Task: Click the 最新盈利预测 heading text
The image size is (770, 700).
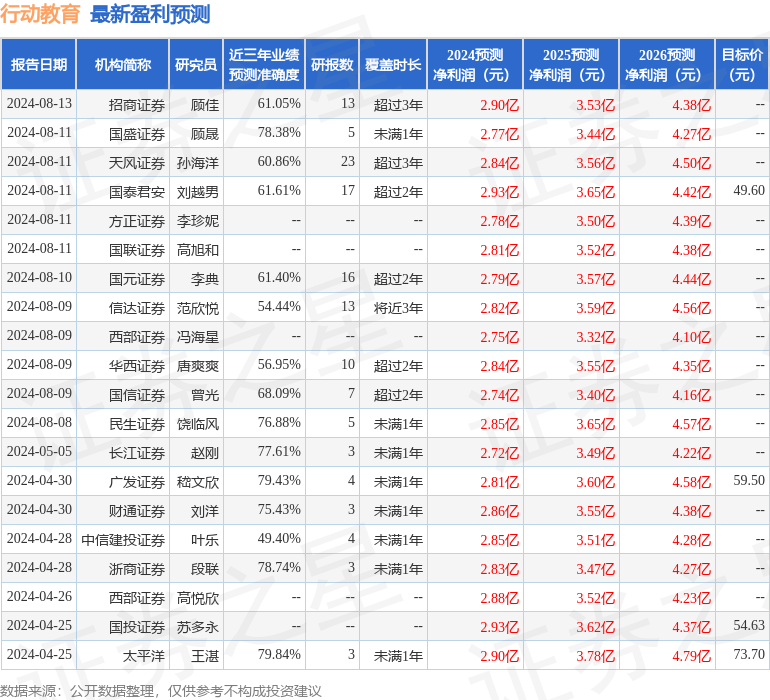Action: pos(150,14)
